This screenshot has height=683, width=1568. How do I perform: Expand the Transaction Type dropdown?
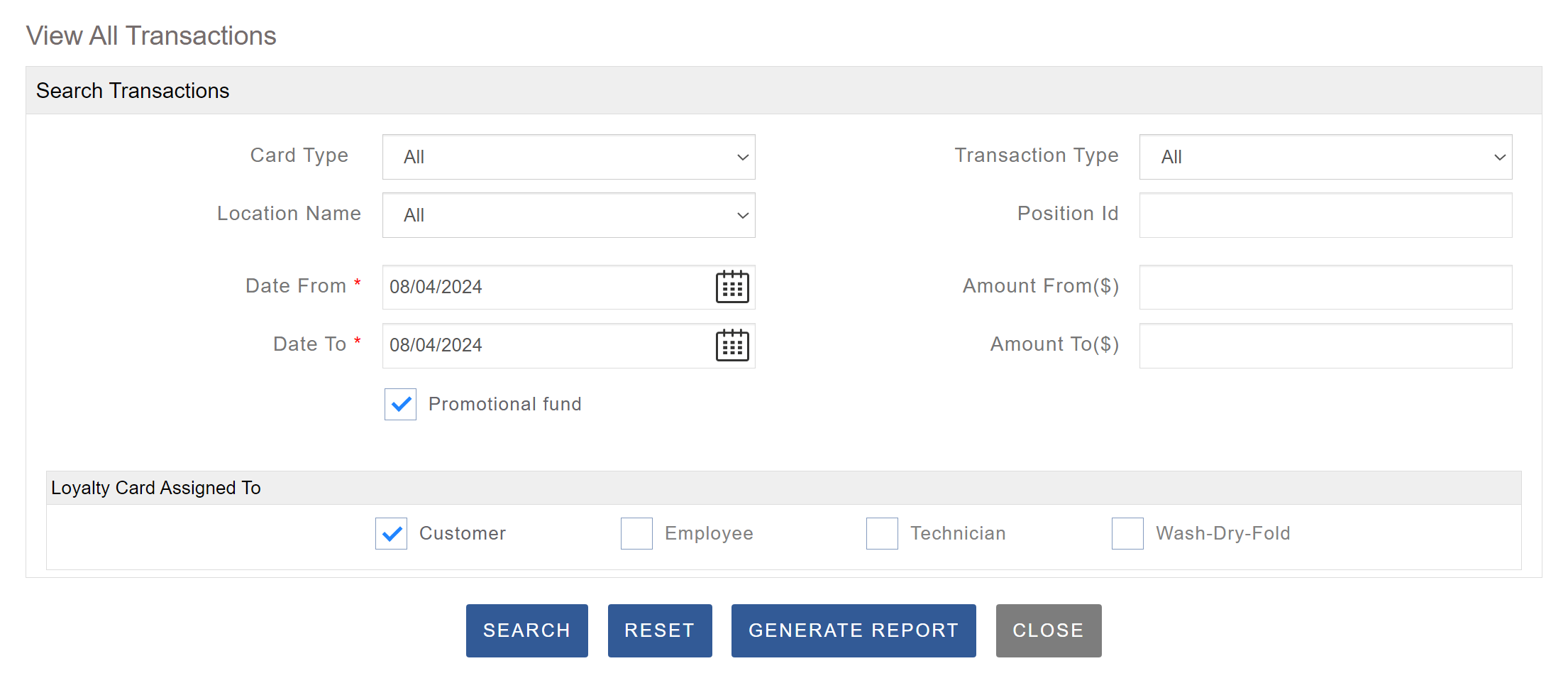1325,157
